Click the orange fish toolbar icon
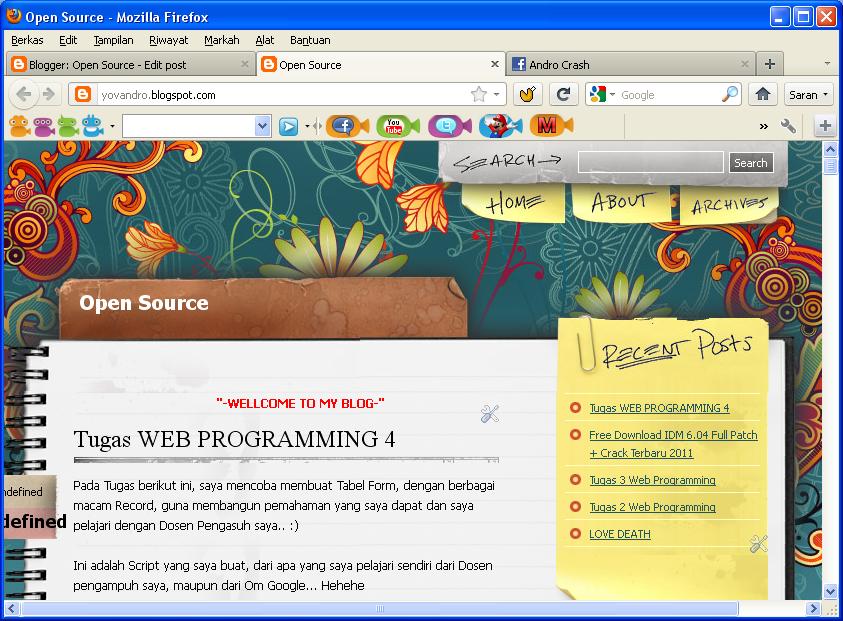 [19, 126]
